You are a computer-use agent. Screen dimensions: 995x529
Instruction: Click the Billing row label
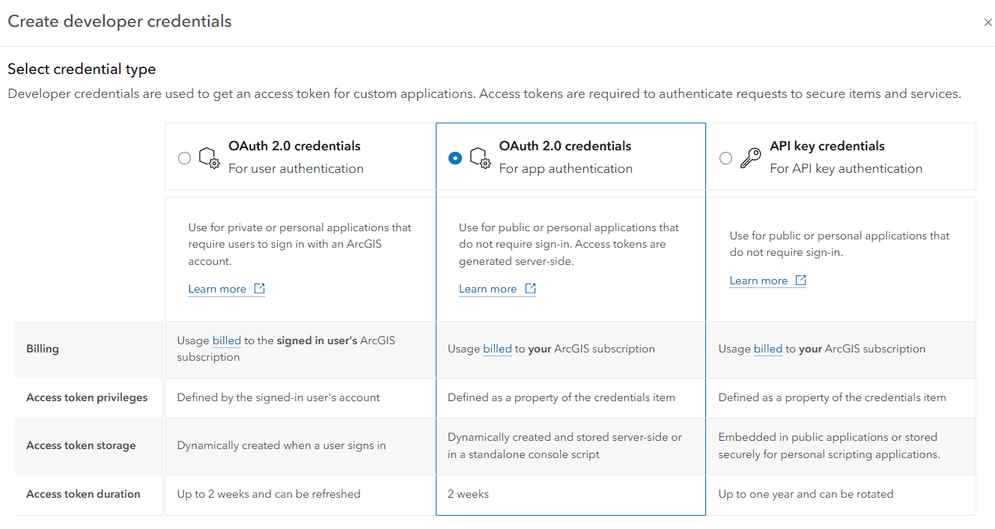click(43, 349)
